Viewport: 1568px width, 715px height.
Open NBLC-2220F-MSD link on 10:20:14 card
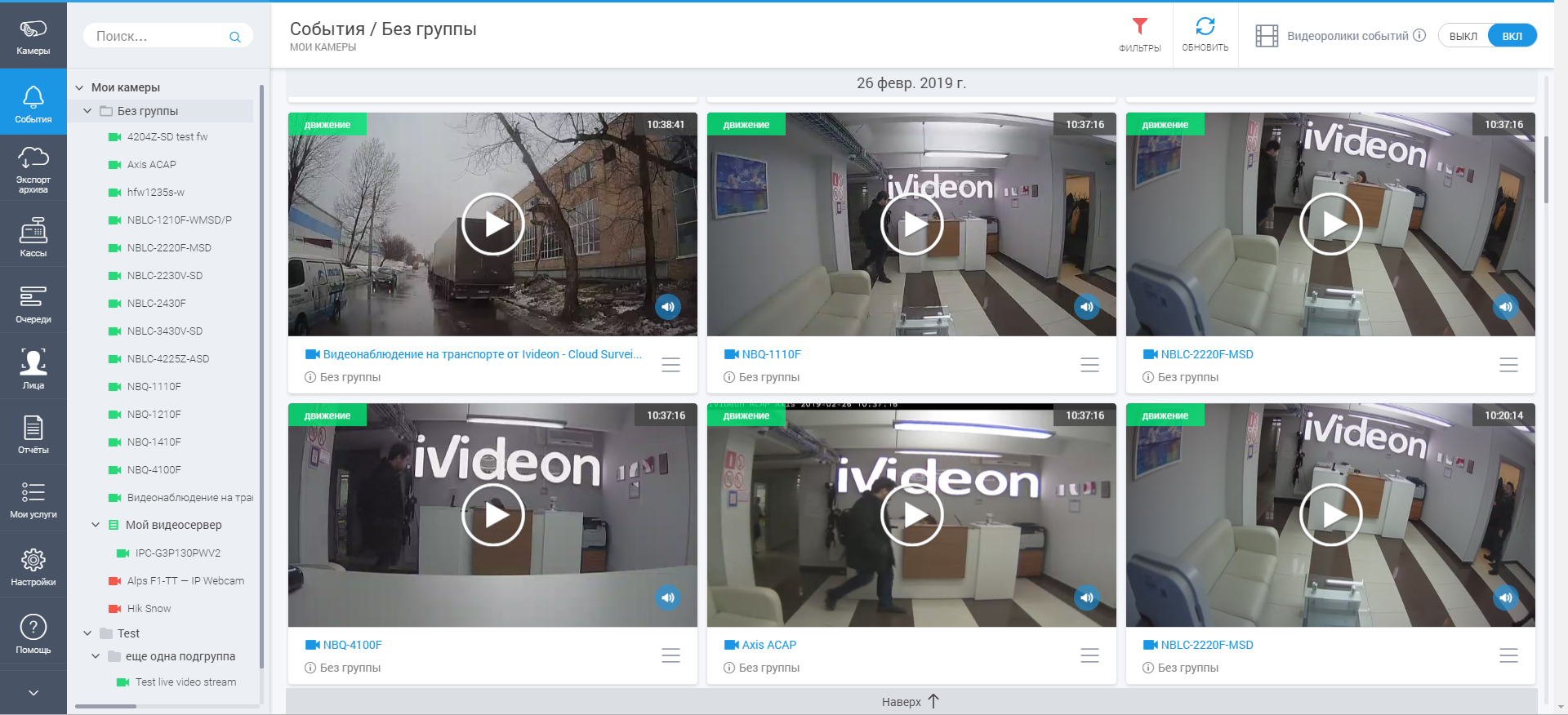click(1207, 645)
